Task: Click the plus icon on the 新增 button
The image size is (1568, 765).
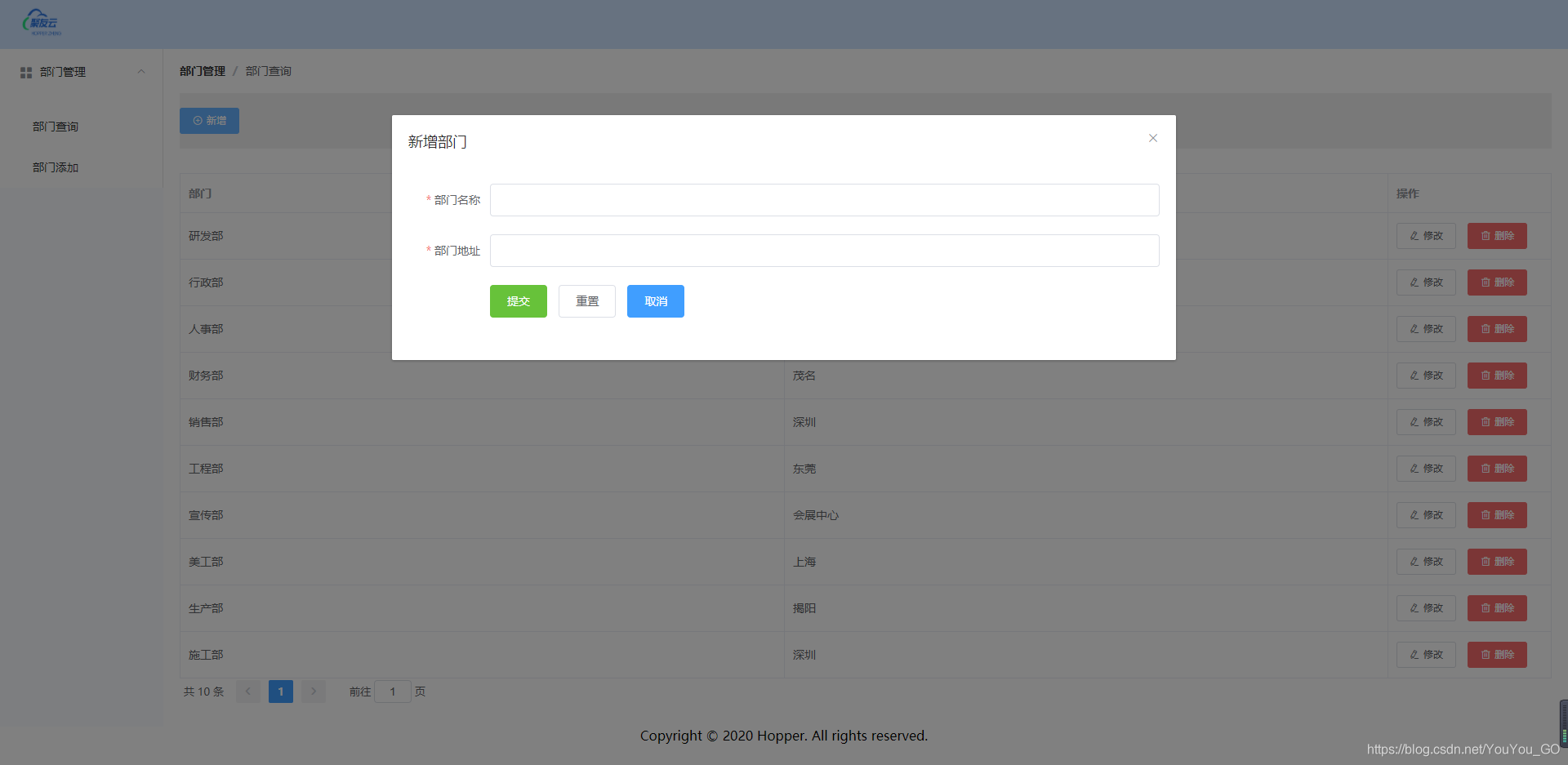Action: [x=197, y=121]
